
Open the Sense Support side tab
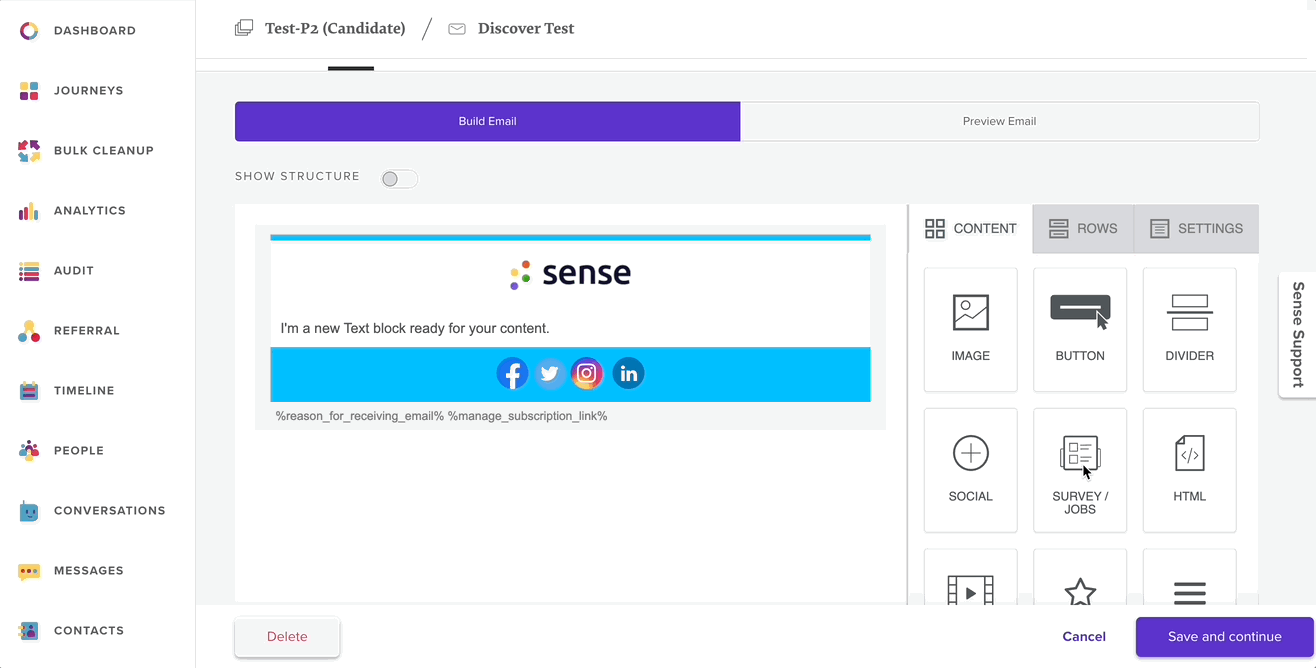point(1298,335)
